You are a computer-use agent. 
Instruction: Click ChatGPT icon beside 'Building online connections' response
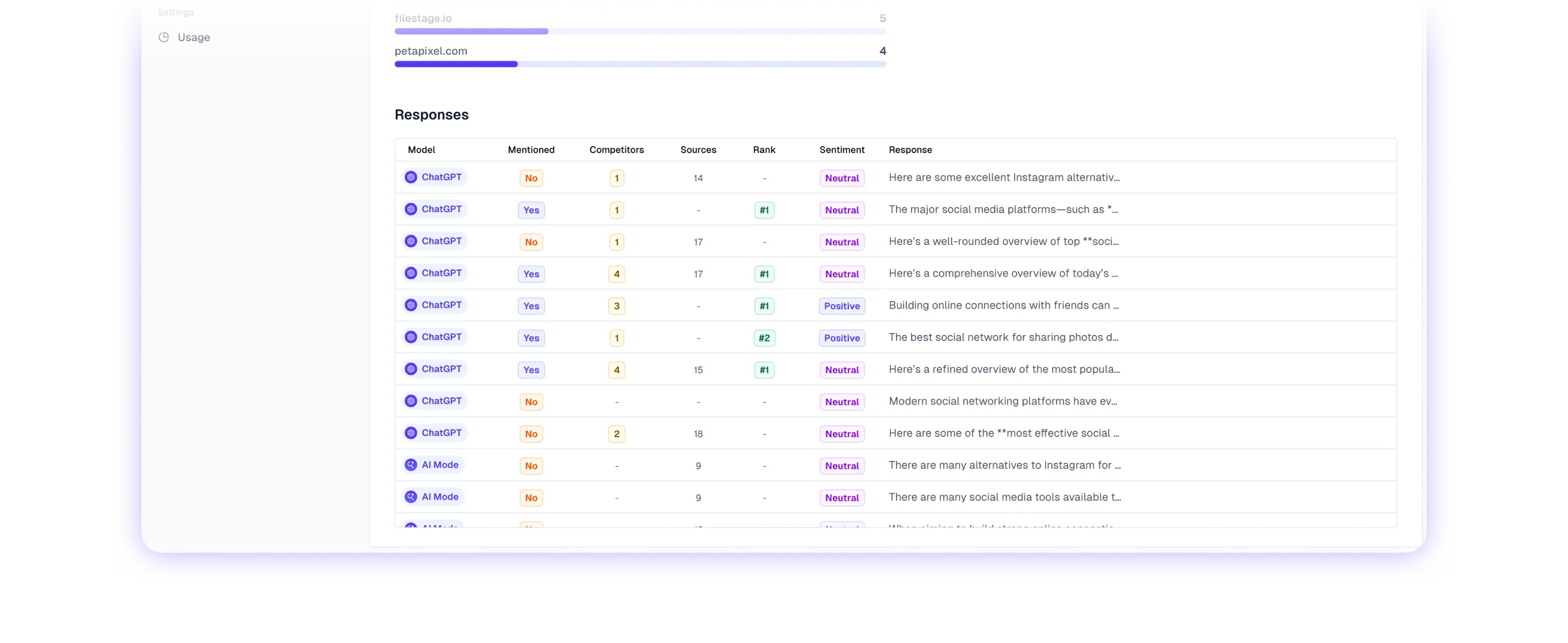pyautogui.click(x=411, y=305)
